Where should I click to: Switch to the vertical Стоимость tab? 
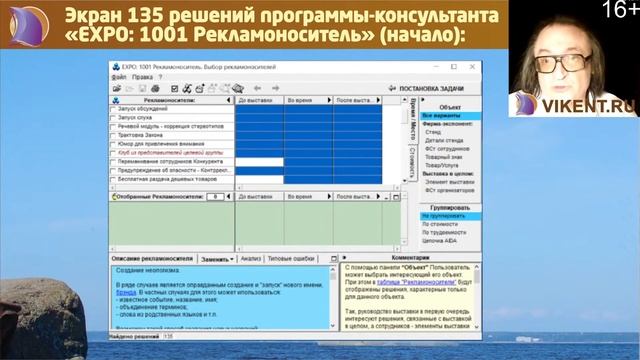[412, 162]
